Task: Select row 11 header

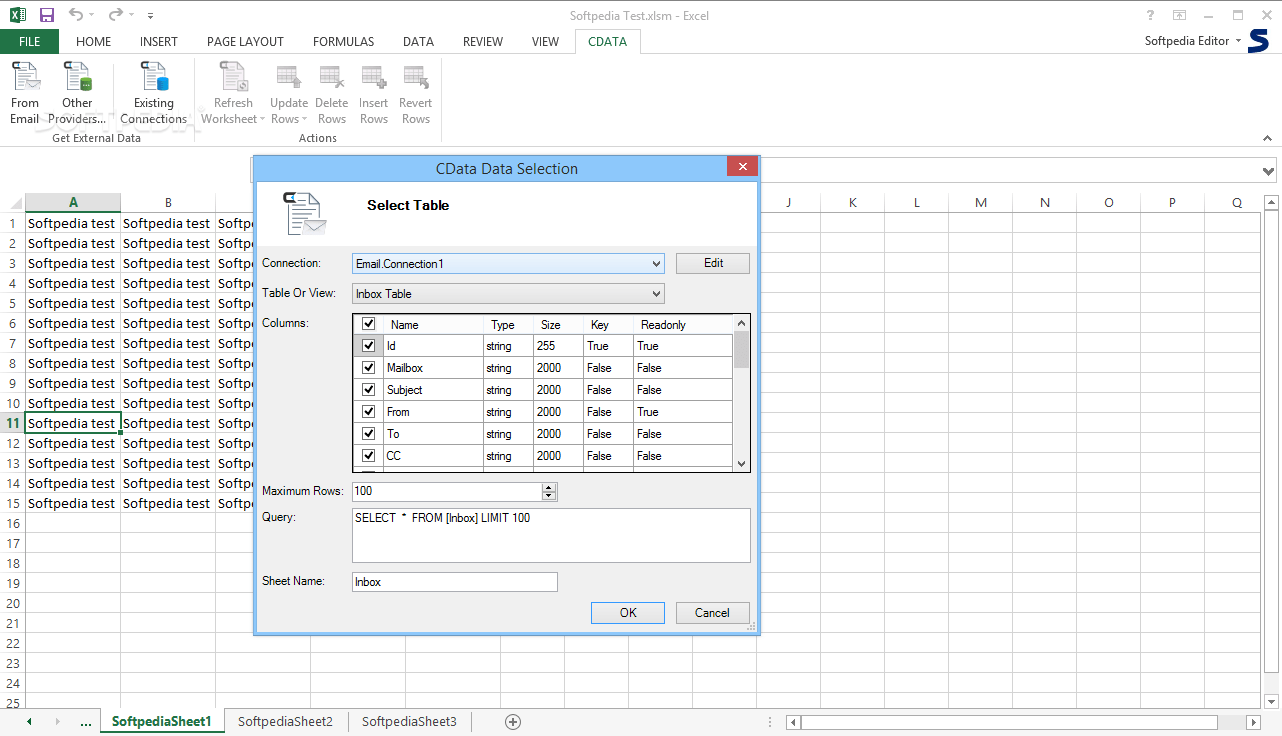Action: [x=13, y=423]
